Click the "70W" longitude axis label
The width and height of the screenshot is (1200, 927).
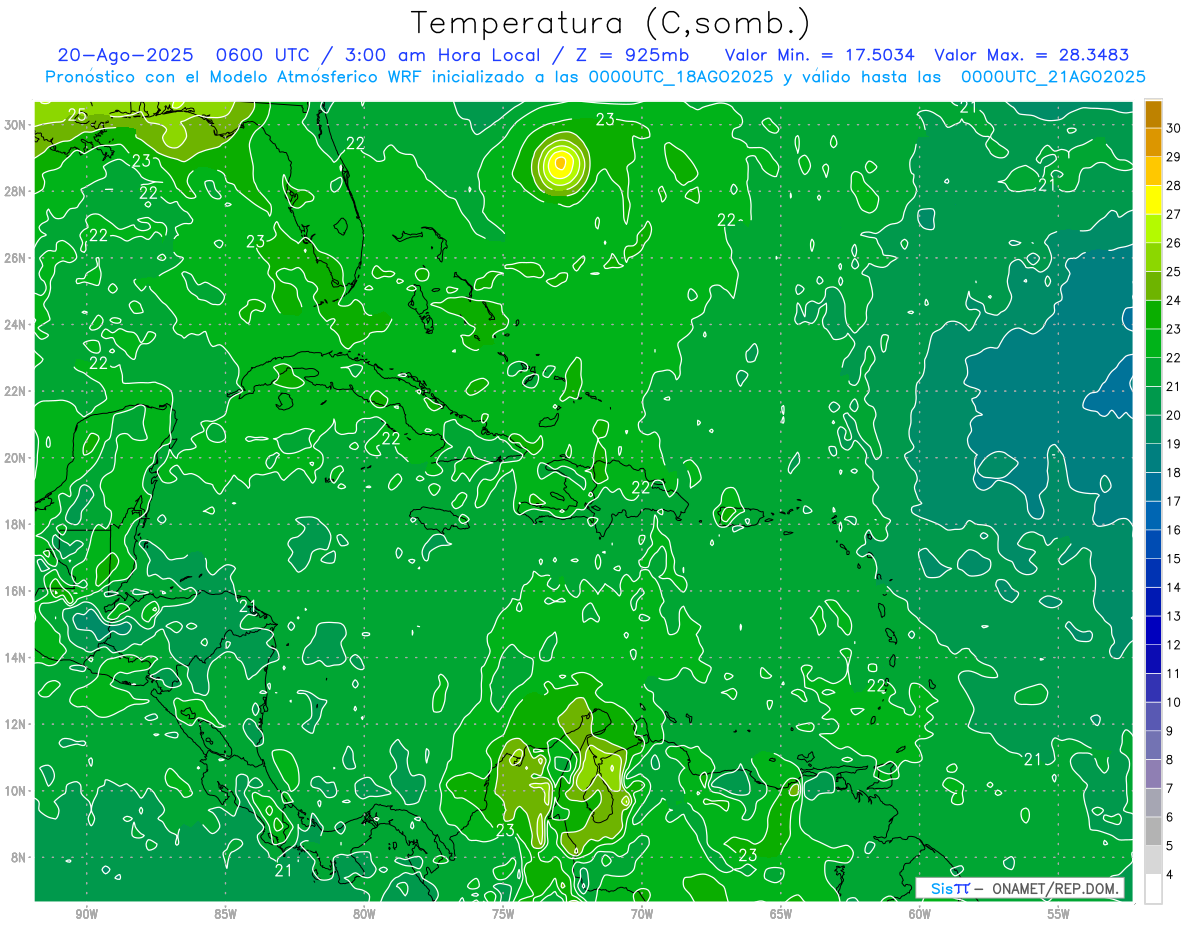click(642, 913)
